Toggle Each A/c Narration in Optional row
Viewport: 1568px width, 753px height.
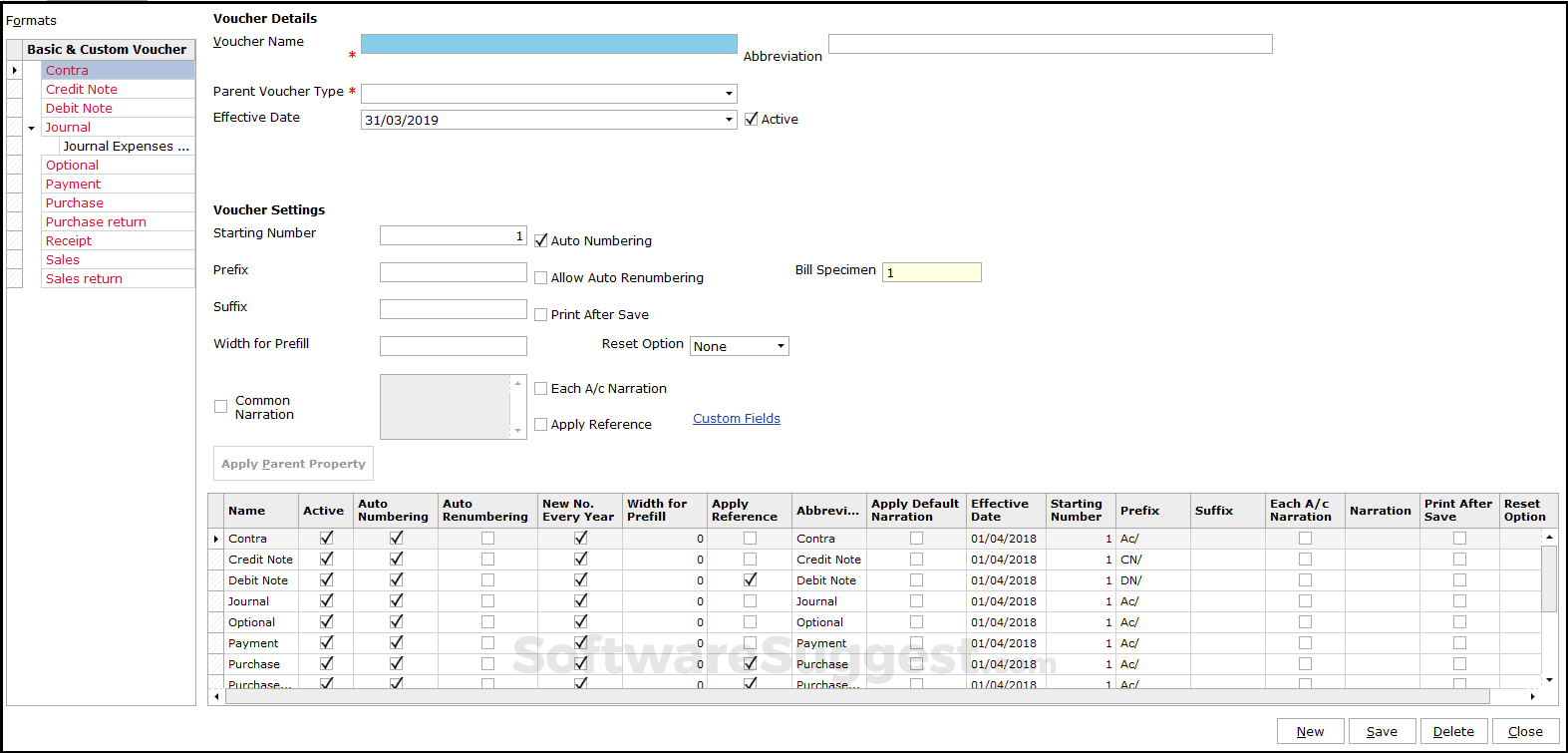coord(1305,621)
